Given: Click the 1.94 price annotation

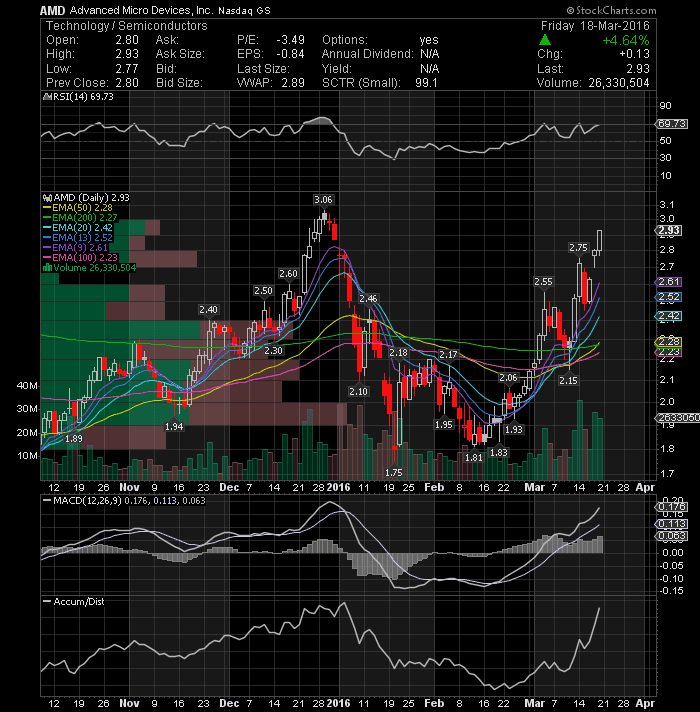Looking at the screenshot, I should point(174,426).
